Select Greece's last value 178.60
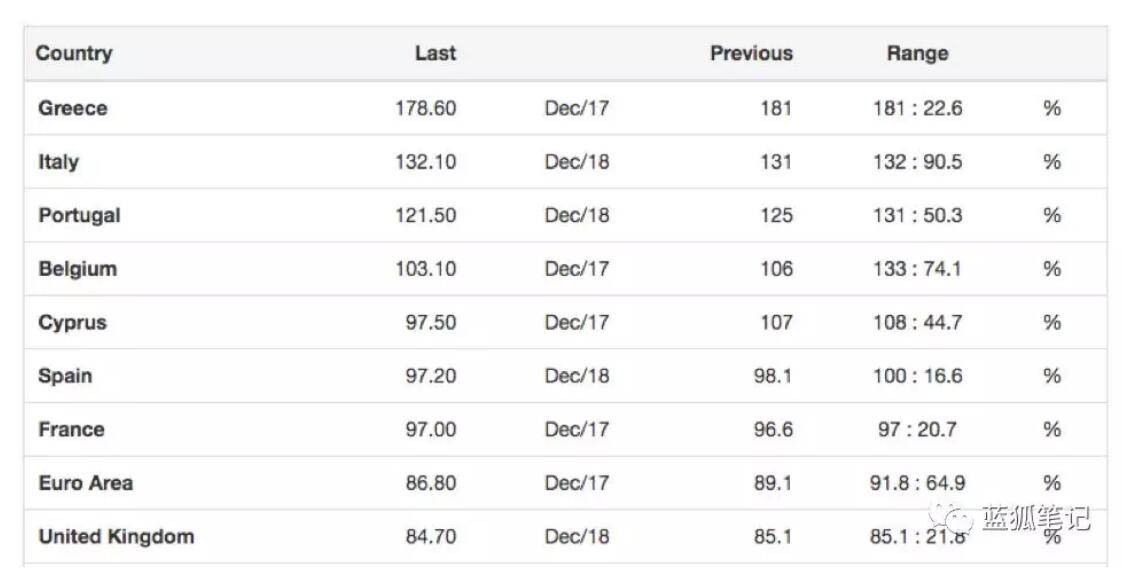The image size is (1122, 575). coord(426,108)
